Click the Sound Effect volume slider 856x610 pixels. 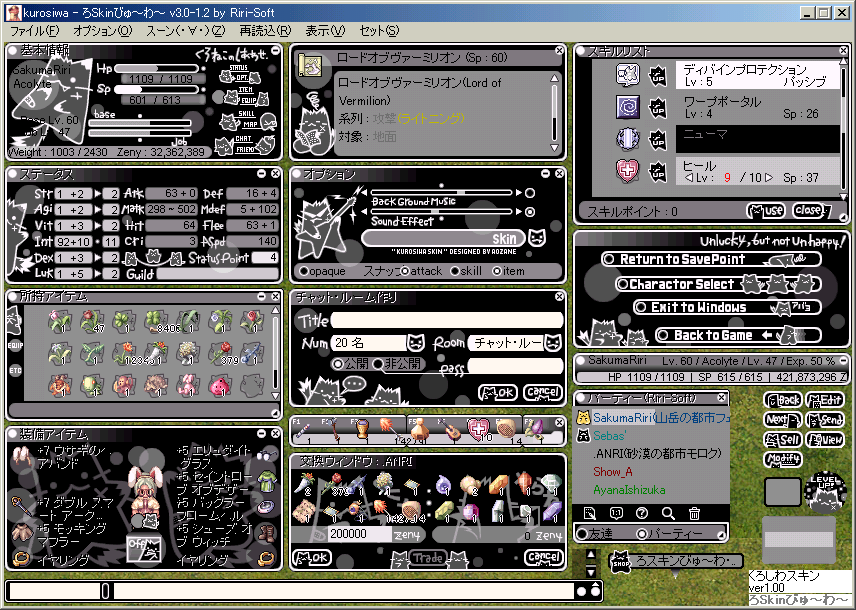tap(441, 212)
